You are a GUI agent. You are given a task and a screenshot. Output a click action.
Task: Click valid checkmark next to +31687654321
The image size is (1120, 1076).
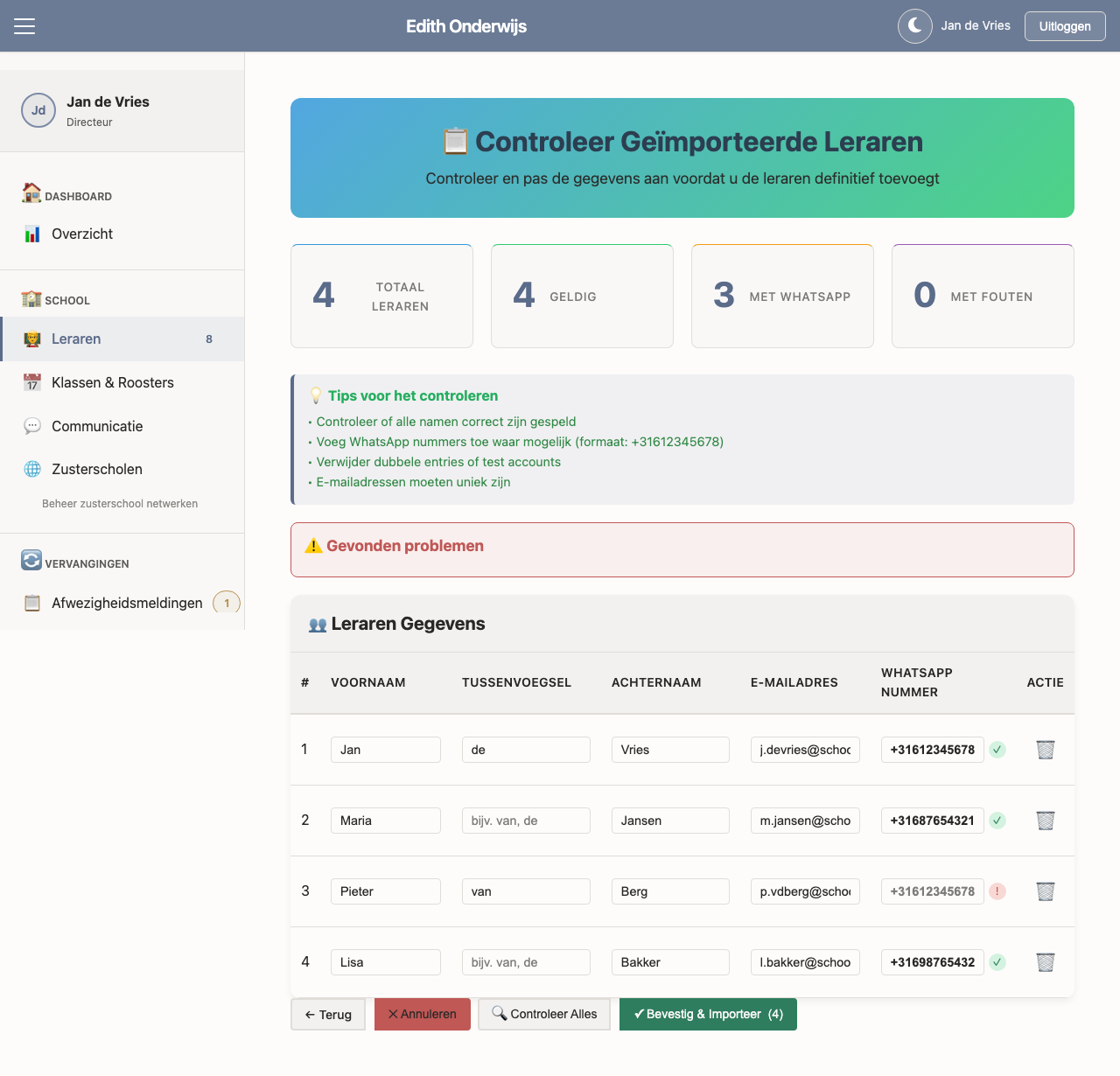tap(997, 821)
